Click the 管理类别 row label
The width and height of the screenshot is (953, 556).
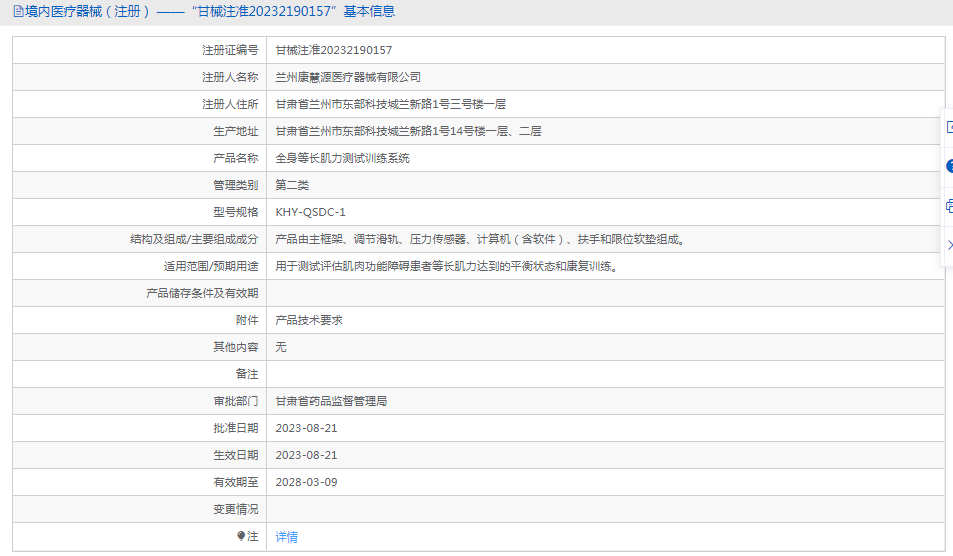pyautogui.click(x=236, y=185)
